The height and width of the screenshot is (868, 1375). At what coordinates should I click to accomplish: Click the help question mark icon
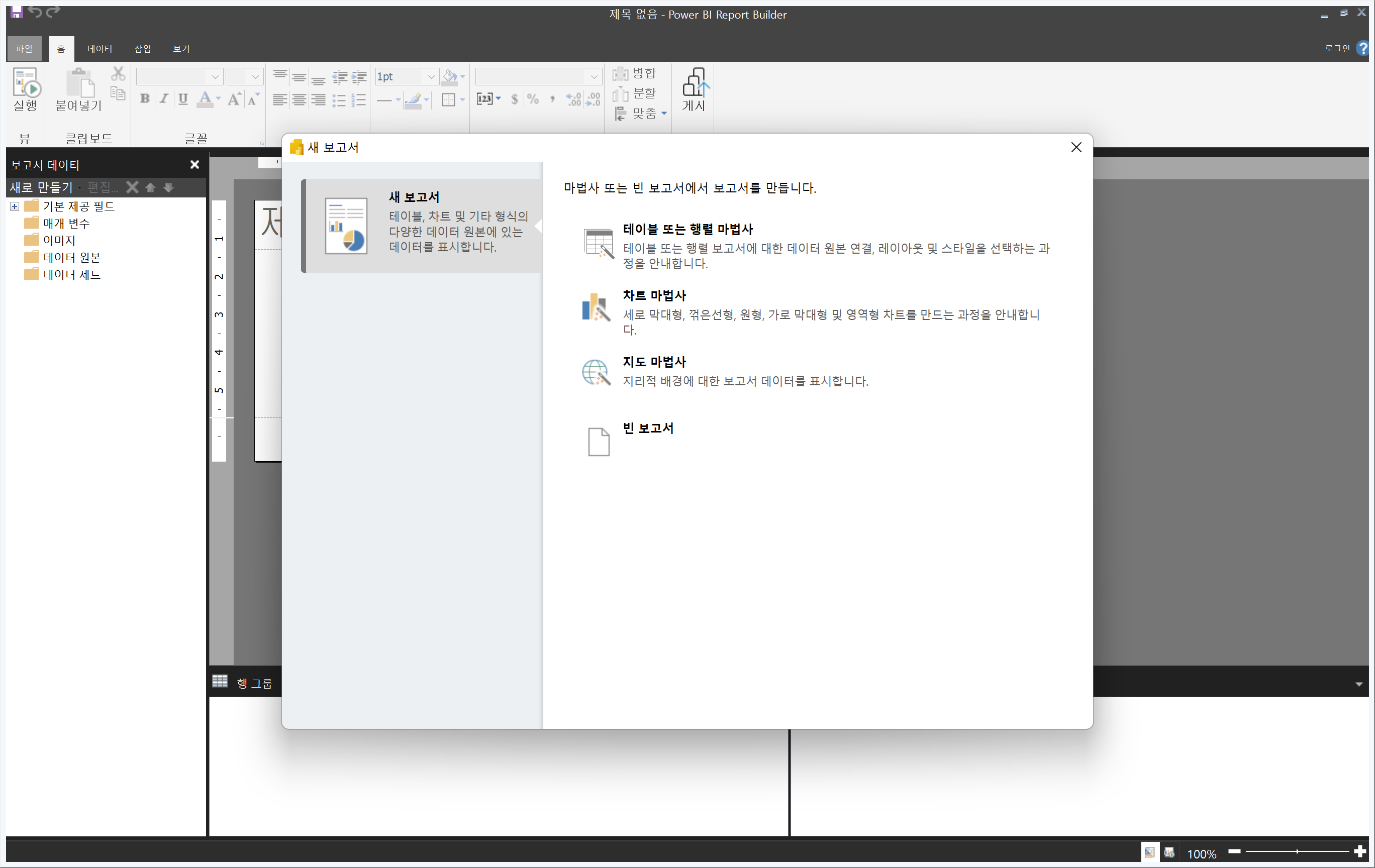(x=1362, y=49)
